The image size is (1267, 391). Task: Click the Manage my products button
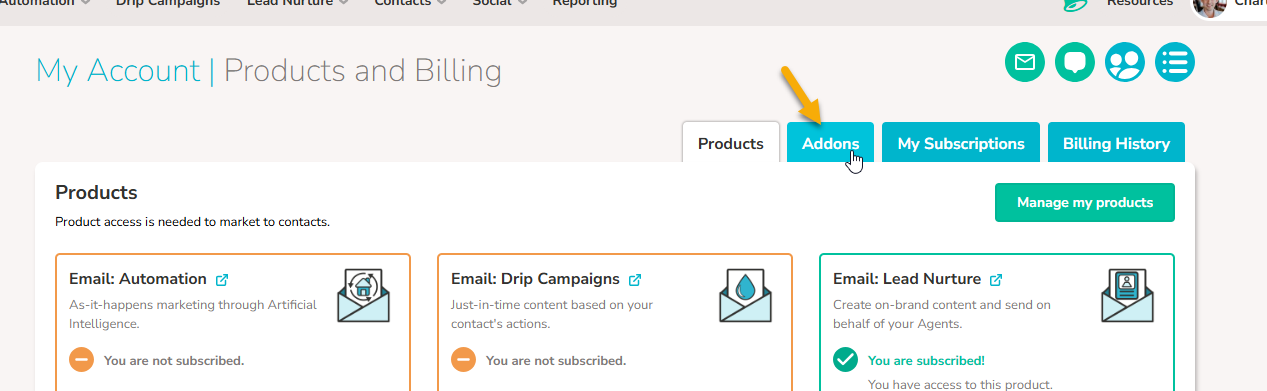1085,202
